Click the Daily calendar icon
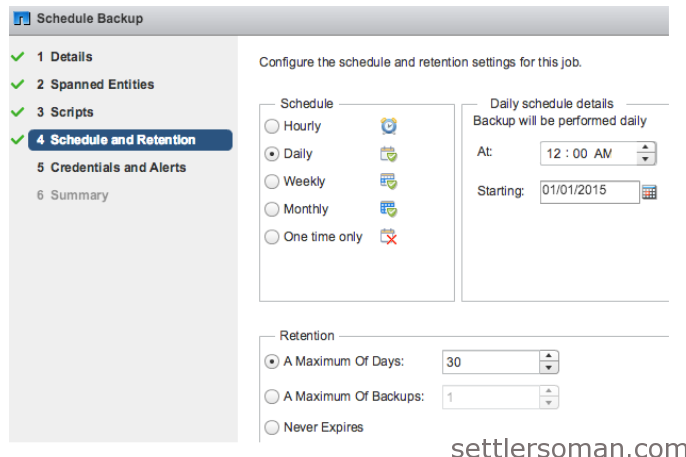This screenshot has width=686, height=457. tap(388, 154)
